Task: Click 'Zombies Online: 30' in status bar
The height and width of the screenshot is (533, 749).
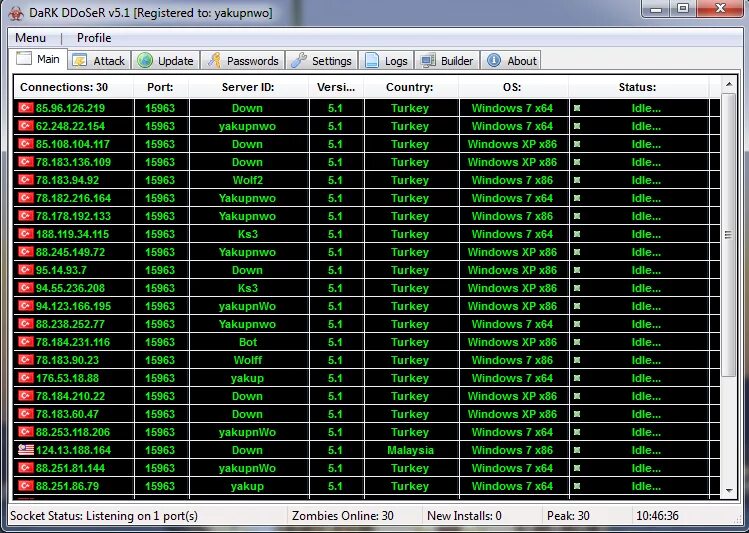Action: 342,516
